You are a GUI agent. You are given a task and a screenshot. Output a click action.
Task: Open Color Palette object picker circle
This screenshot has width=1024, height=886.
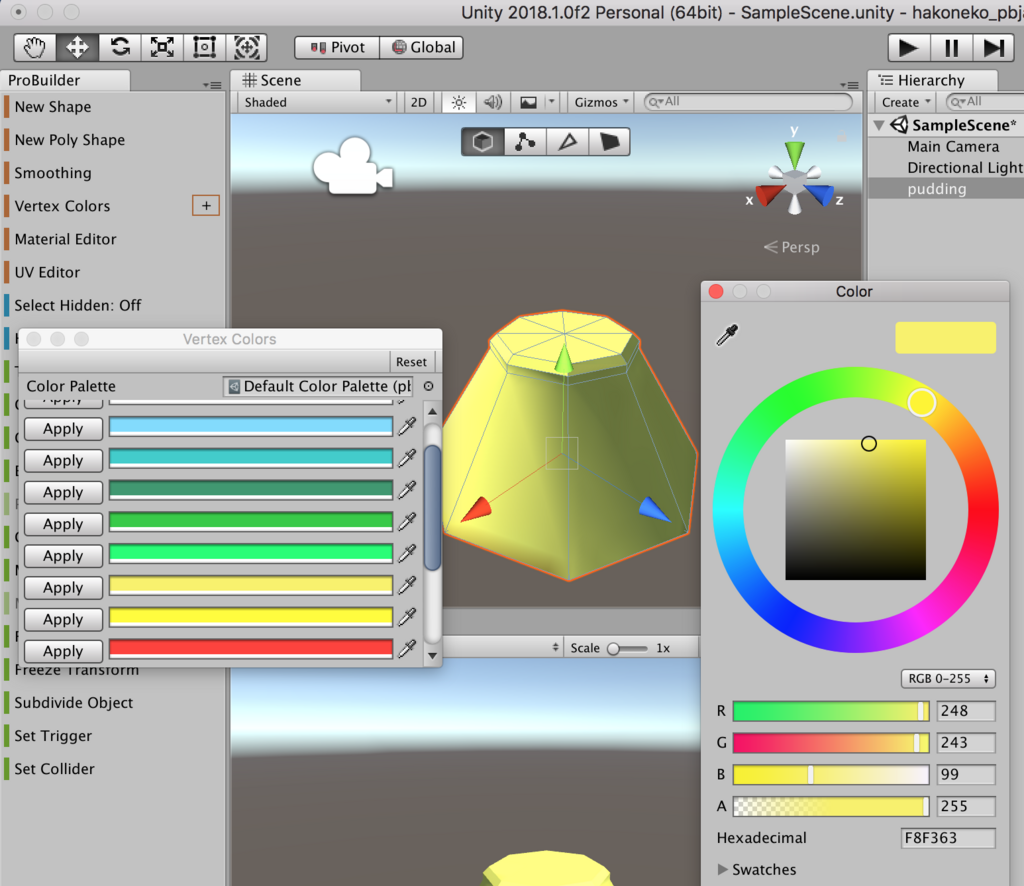click(428, 387)
